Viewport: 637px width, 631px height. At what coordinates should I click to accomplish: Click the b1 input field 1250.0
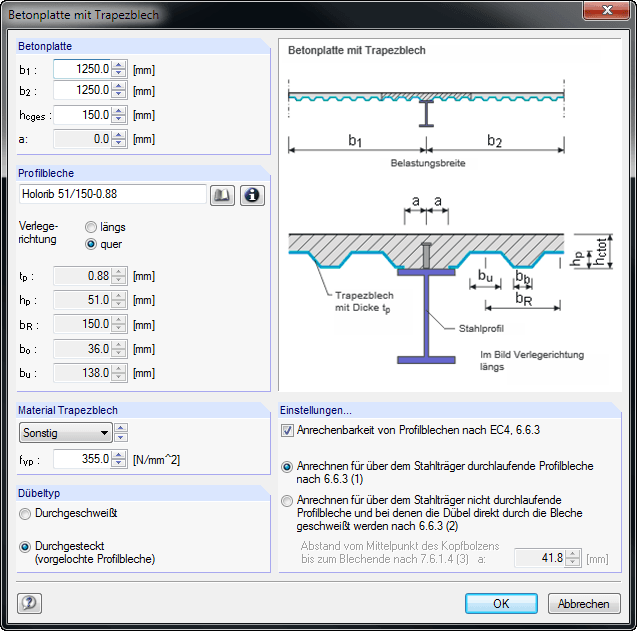pos(82,69)
